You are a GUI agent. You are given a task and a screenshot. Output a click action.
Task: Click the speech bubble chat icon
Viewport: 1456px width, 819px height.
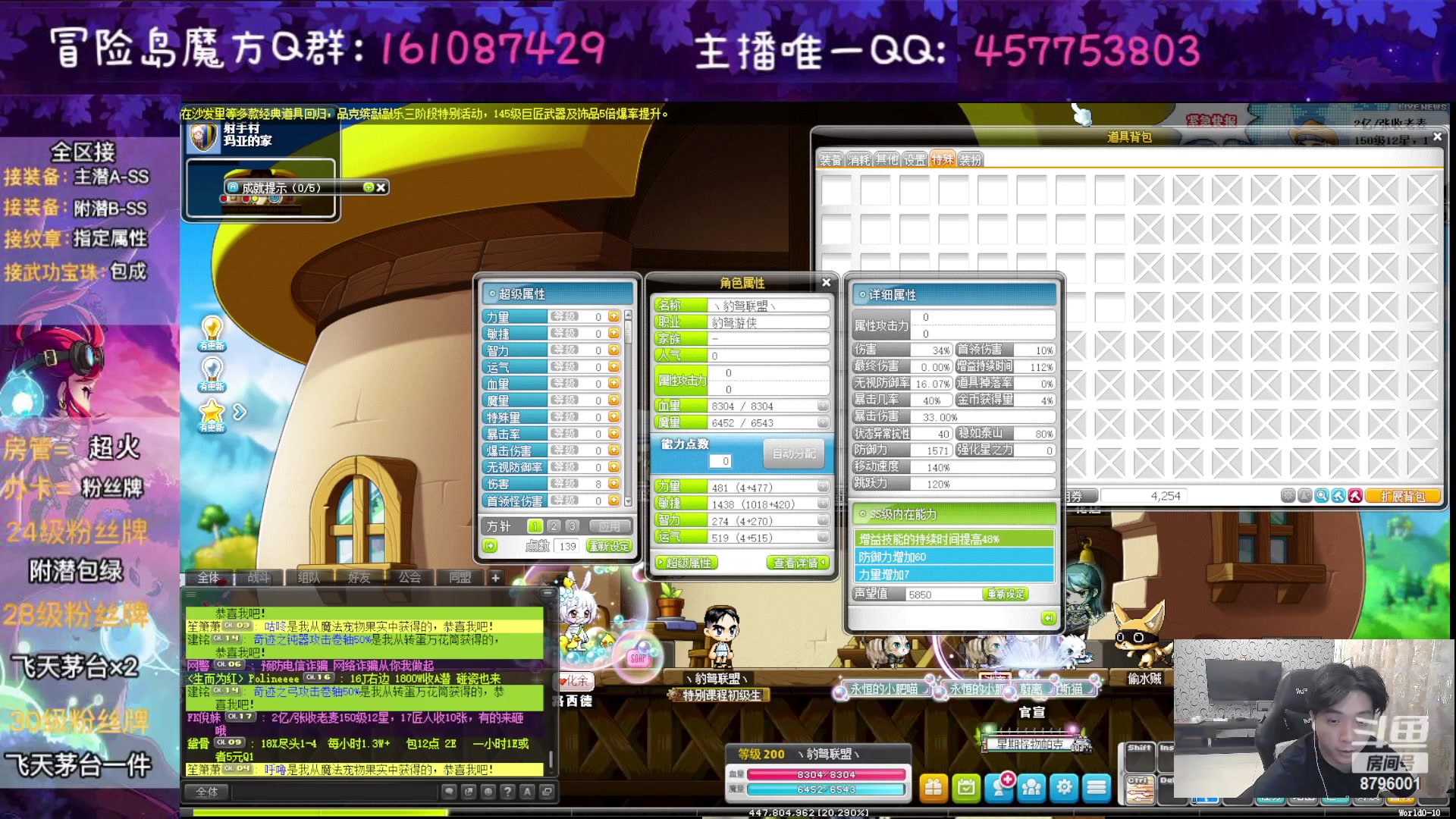tap(449, 792)
